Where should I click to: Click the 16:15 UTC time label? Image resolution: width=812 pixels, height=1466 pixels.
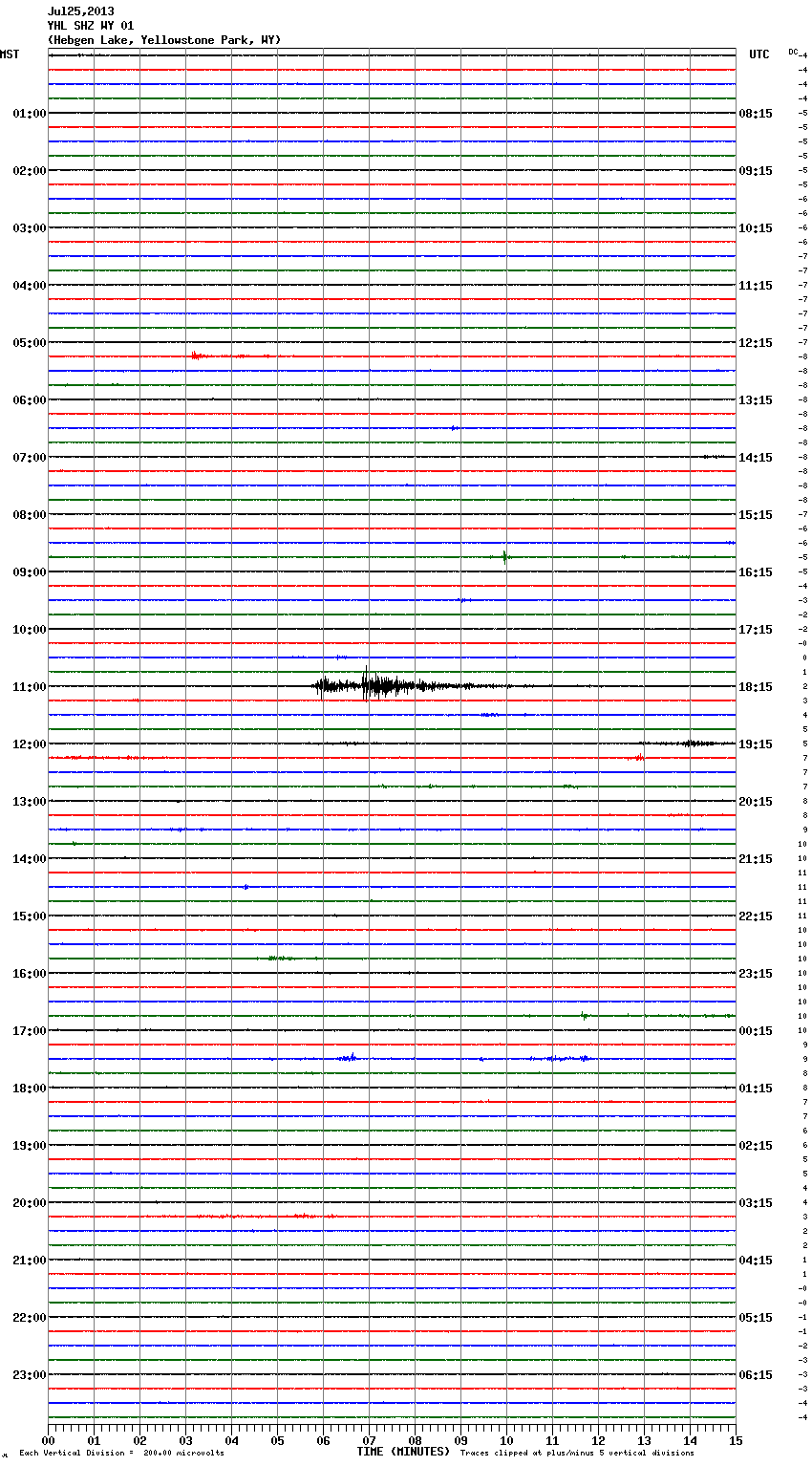tap(756, 572)
